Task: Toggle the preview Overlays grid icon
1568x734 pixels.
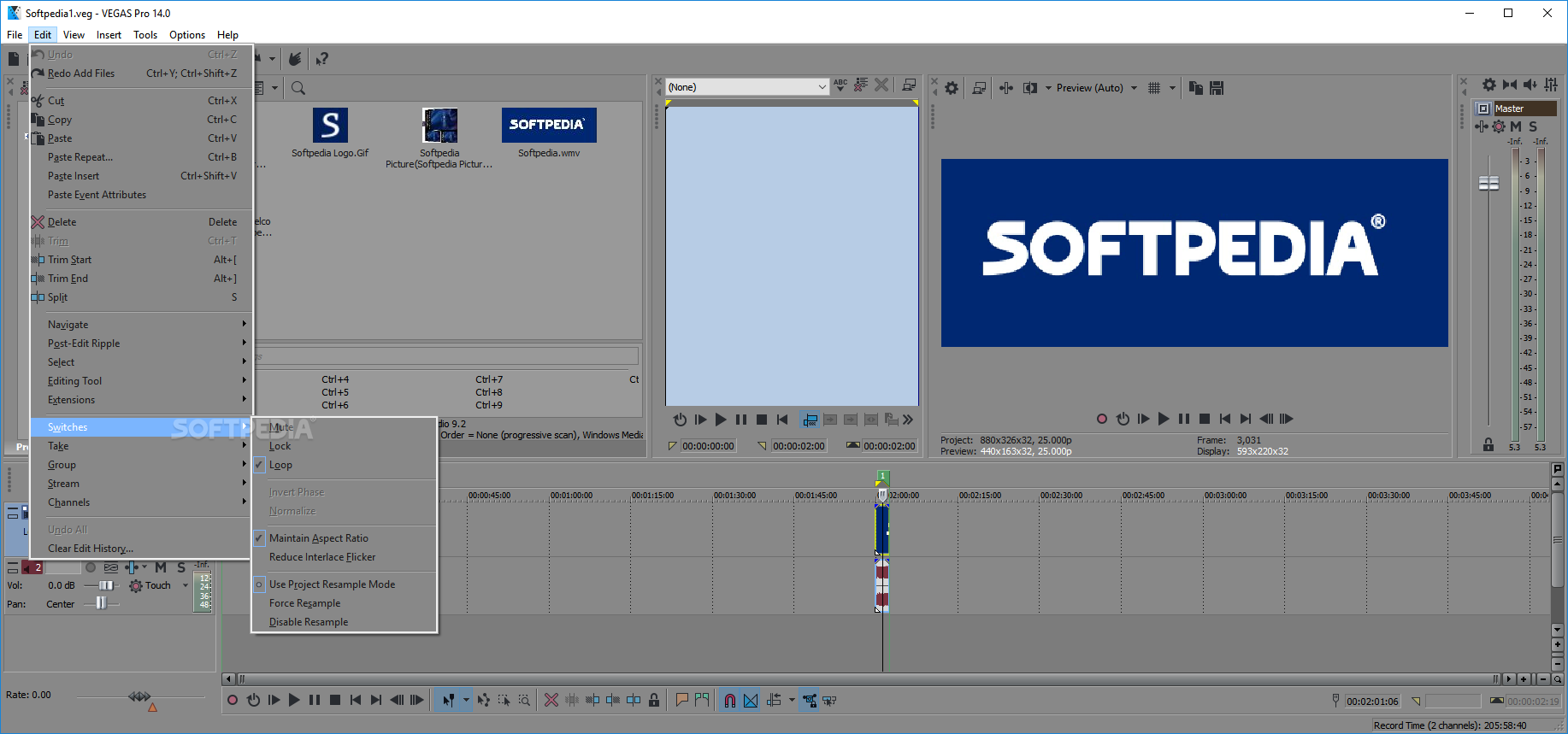Action: 1154,87
